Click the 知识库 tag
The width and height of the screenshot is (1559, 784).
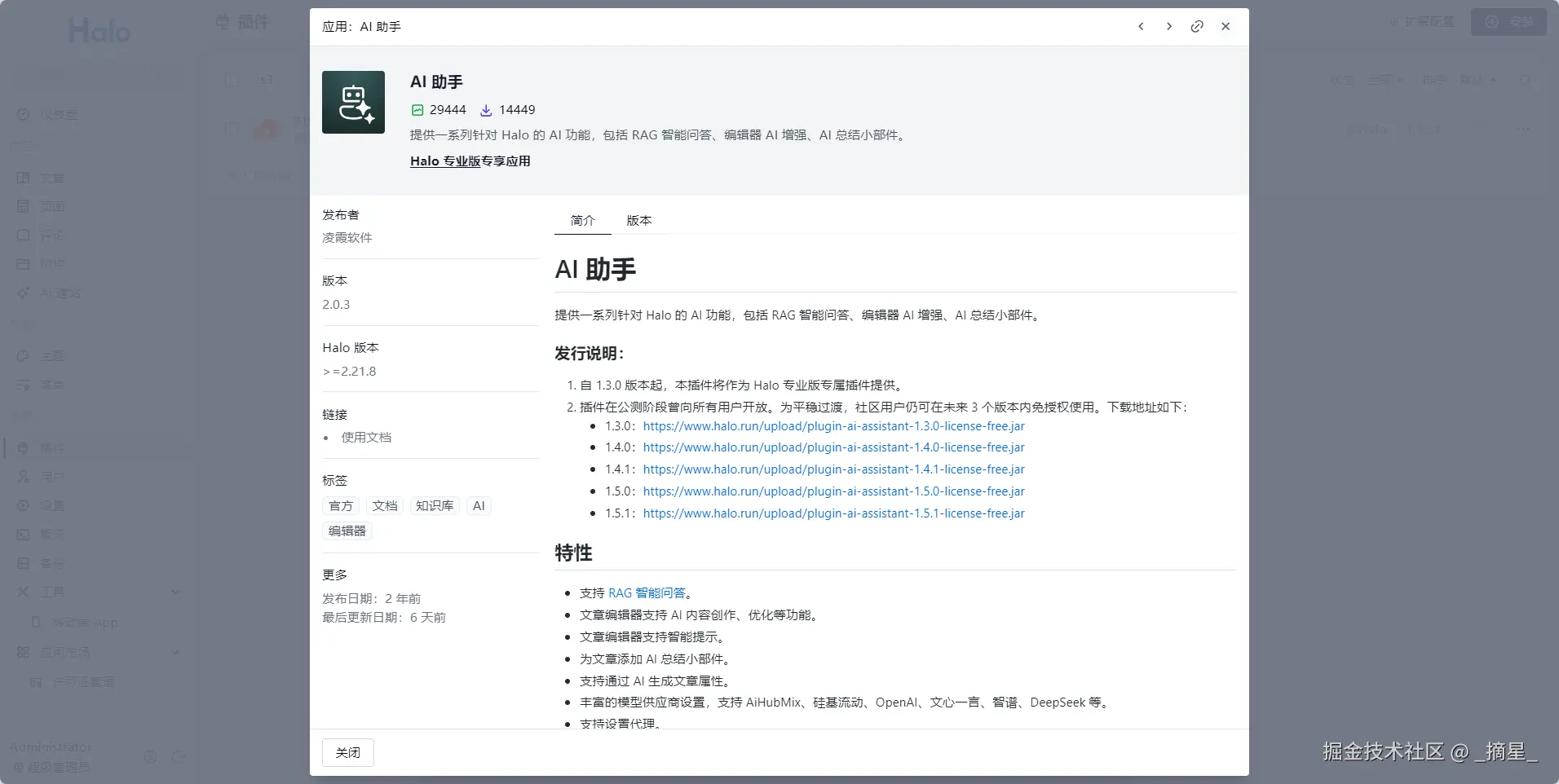[x=435, y=506]
